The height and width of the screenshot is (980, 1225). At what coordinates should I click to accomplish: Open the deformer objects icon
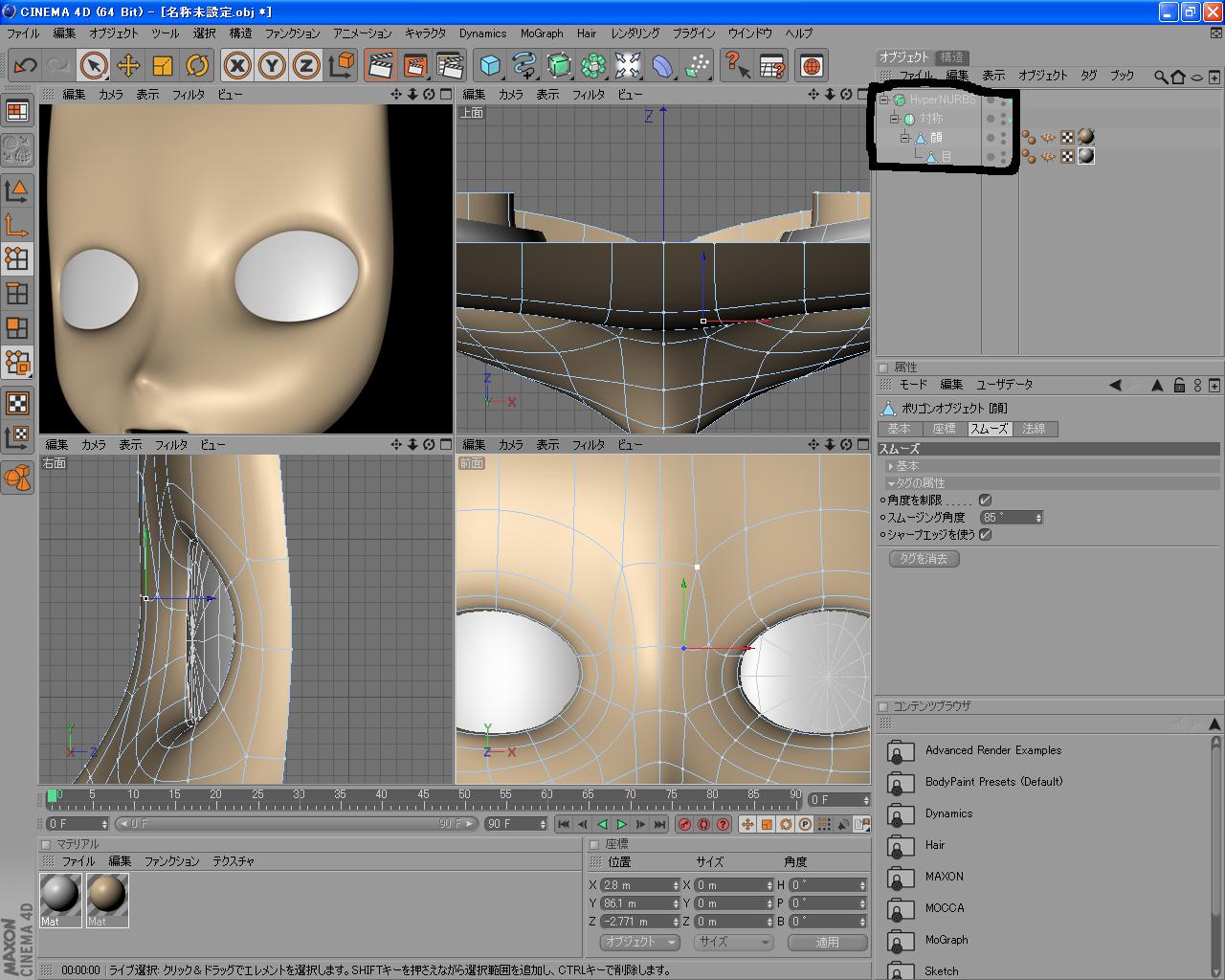coord(662,65)
